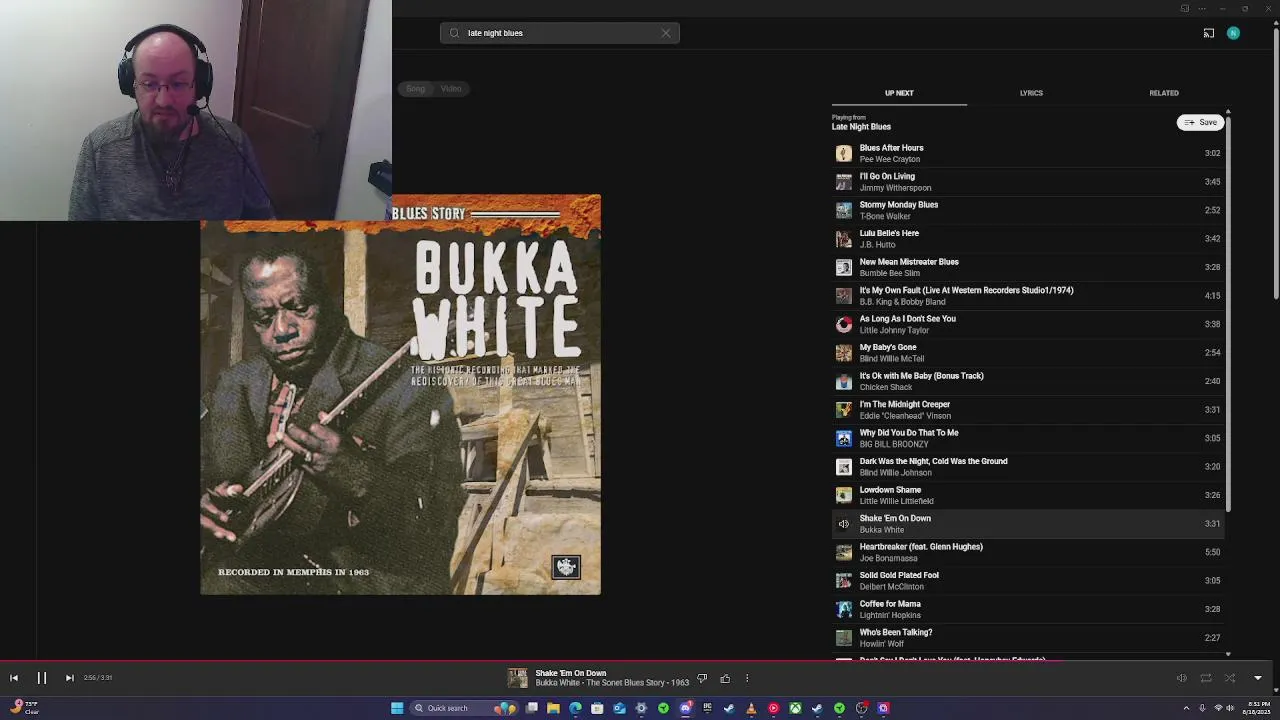
Task: Focus the 'late night blues' search field
Action: pos(560,33)
